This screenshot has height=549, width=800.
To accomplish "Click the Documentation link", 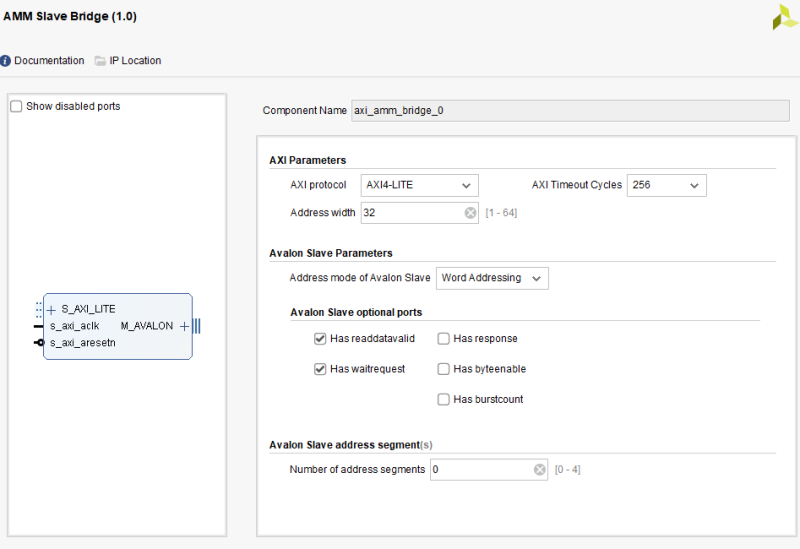I will [49, 61].
